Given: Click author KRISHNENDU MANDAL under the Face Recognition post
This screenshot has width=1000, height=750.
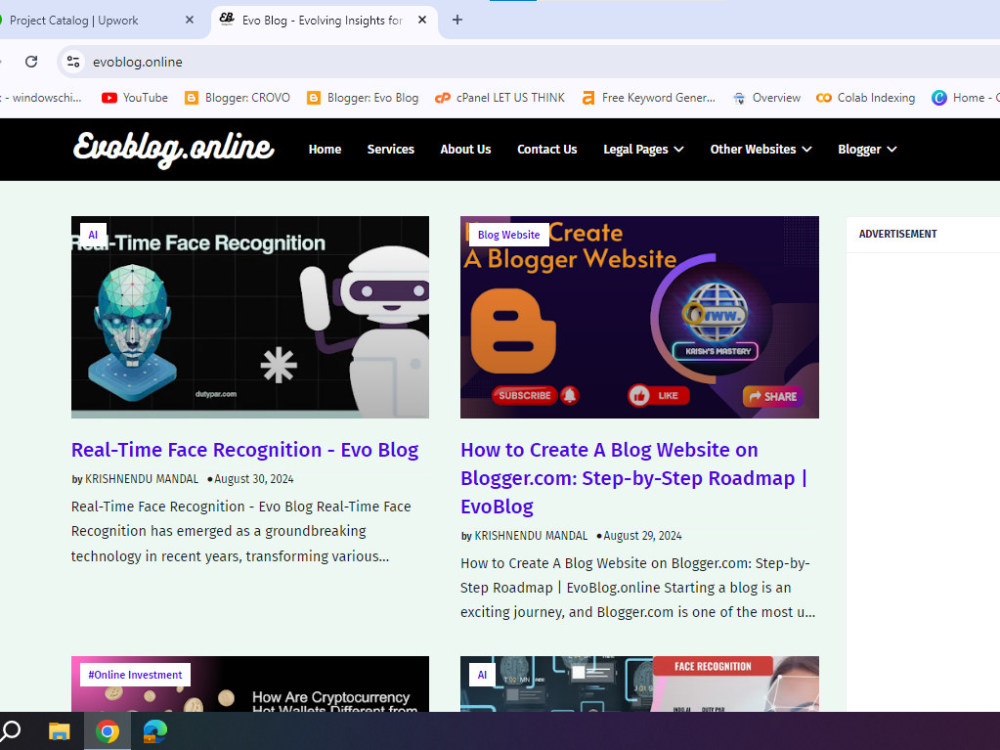Looking at the screenshot, I should pos(142,479).
